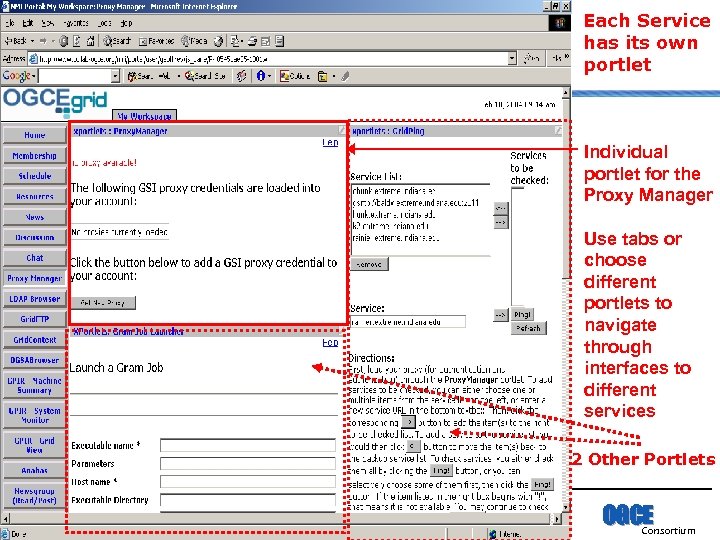This screenshot has width=720, height=540.
Task: Click the Discuss toolbar icon
Action: [280, 41]
